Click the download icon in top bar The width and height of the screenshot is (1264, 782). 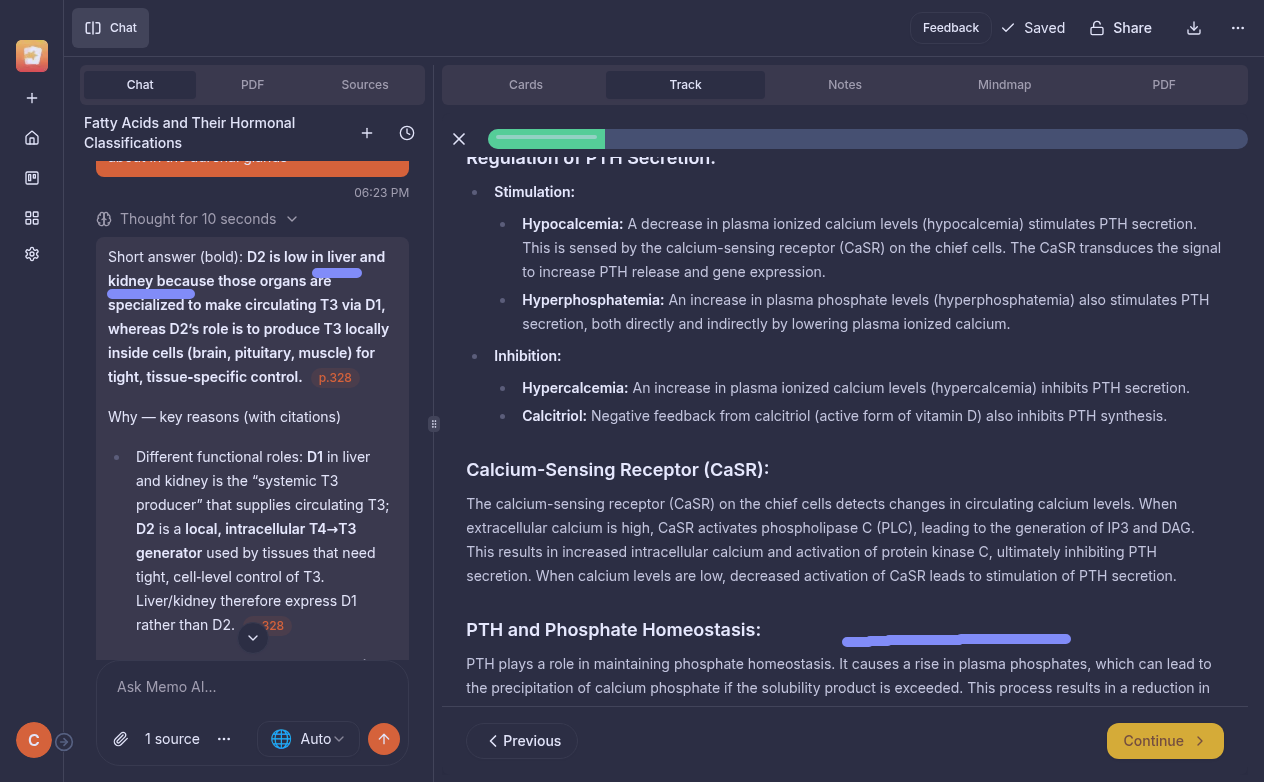1193,28
